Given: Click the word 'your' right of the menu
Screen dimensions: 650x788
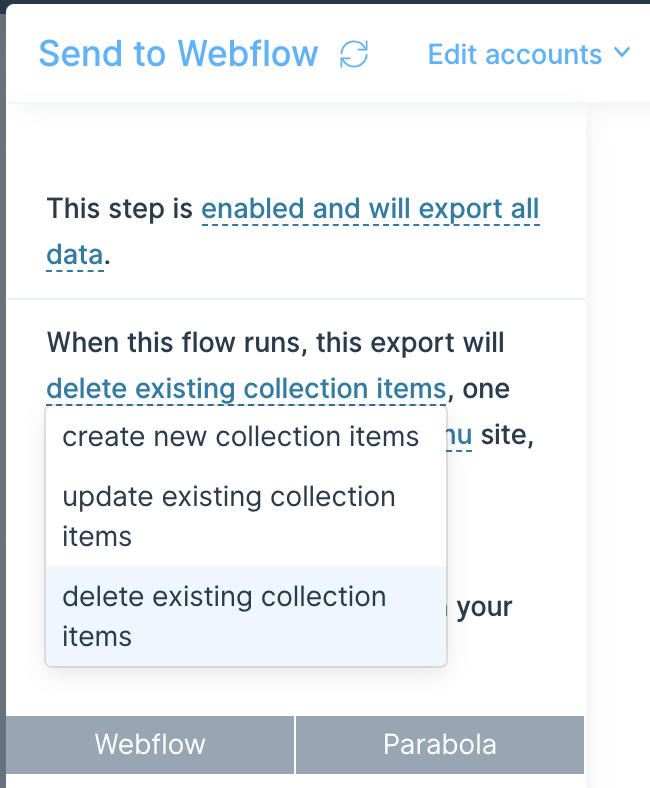Looking at the screenshot, I should 484,607.
